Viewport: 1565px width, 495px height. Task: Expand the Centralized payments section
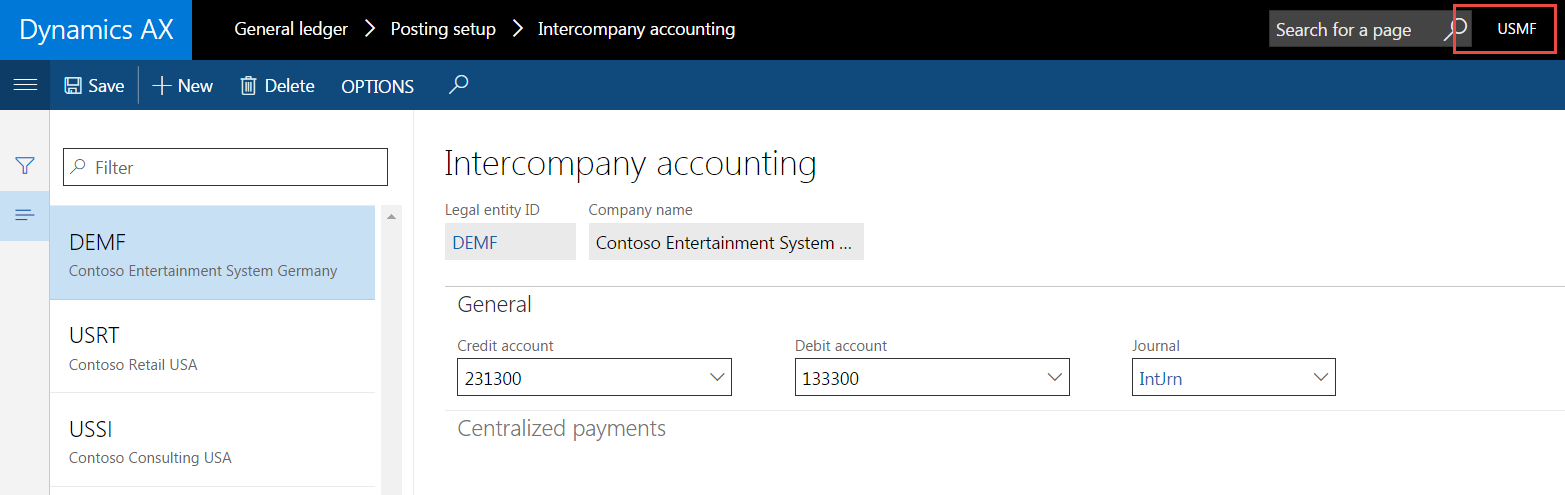click(x=561, y=429)
